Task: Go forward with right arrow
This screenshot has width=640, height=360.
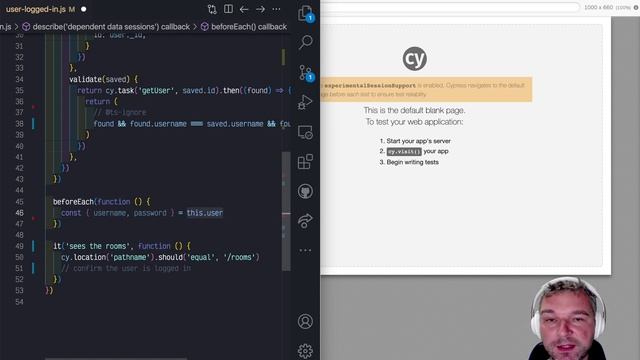Action: [260, 9]
